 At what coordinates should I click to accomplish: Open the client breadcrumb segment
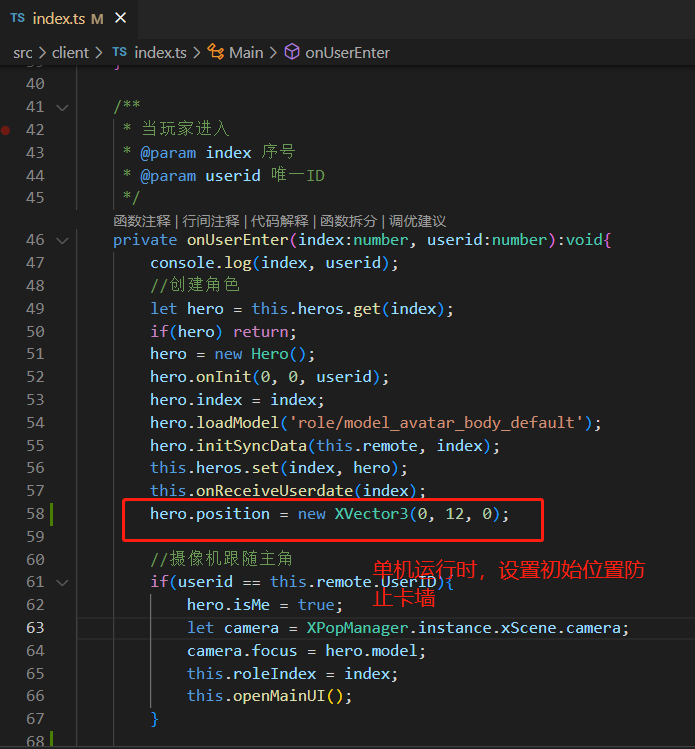pyautogui.click(x=70, y=53)
